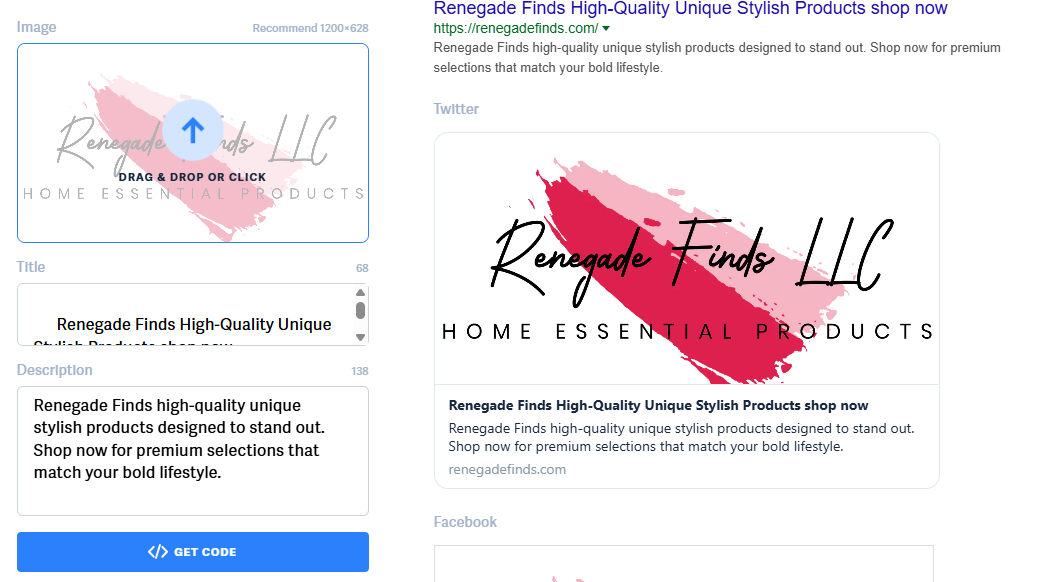The height and width of the screenshot is (582, 1051).
Task: Click the code brackets icon on Get Code
Action: click(x=158, y=552)
